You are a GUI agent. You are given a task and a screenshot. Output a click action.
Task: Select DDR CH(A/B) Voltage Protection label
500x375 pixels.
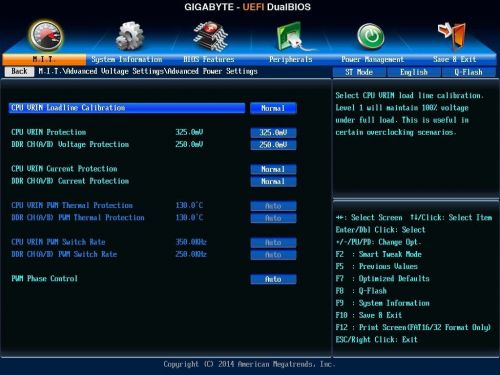pos(70,144)
